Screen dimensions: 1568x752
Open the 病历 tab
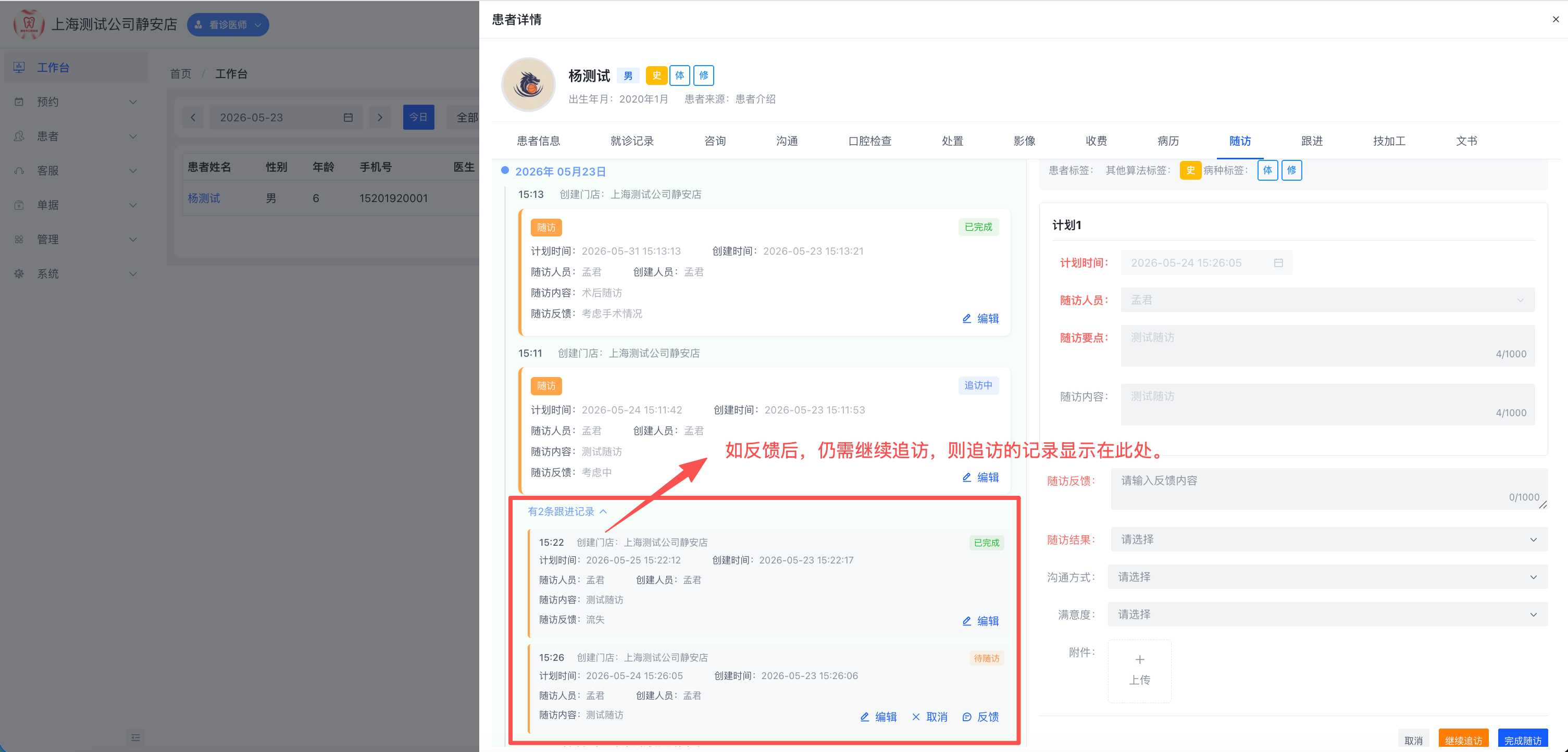click(1168, 141)
